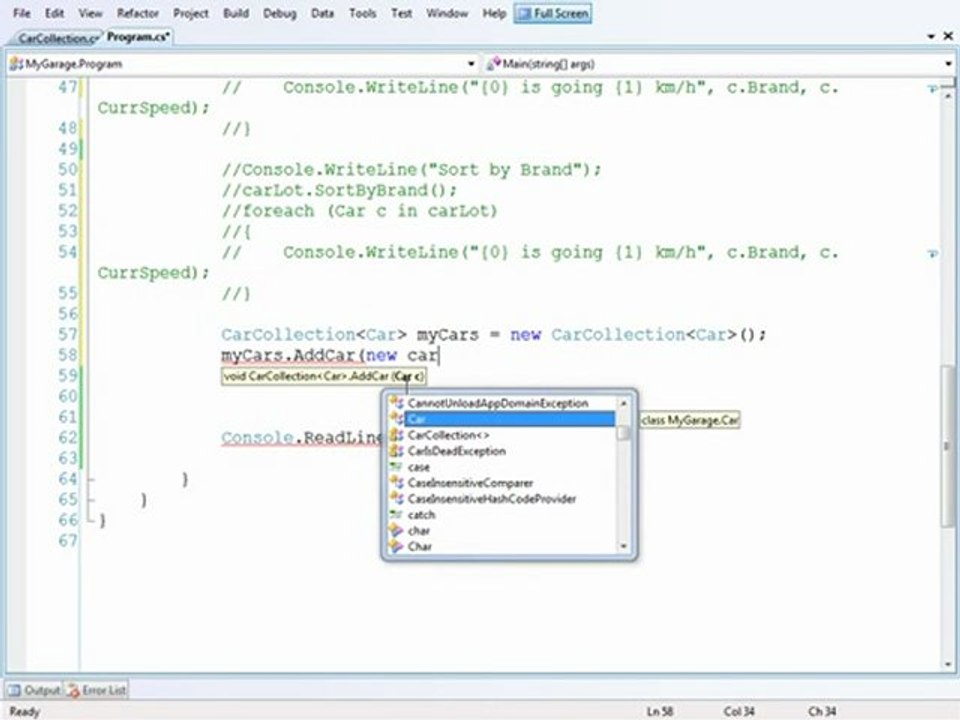Viewport: 960px width, 720px height.
Task: Click the Output window icon
Action: [15, 690]
